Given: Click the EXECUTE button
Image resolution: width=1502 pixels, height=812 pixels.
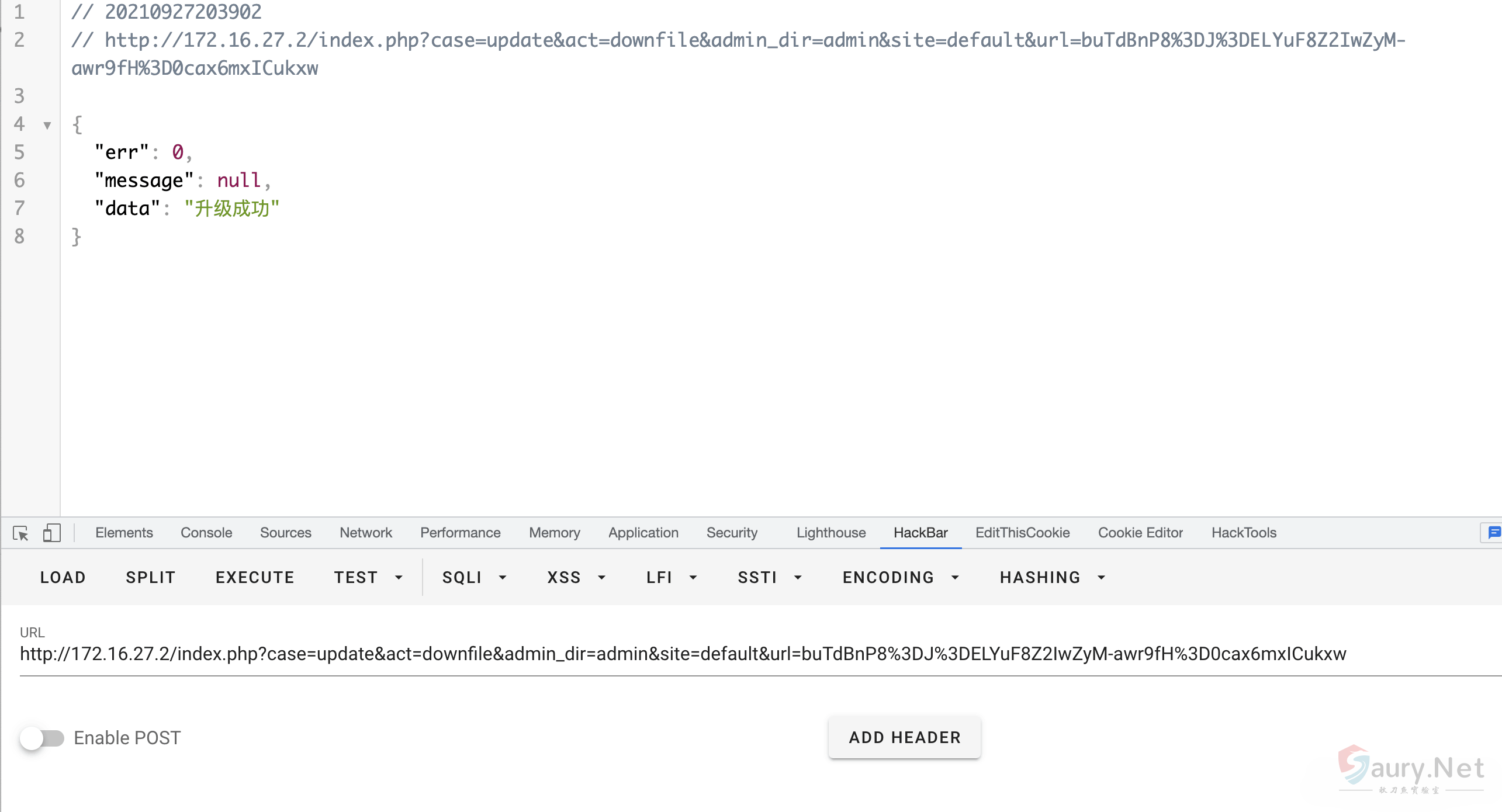Looking at the screenshot, I should click(255, 577).
